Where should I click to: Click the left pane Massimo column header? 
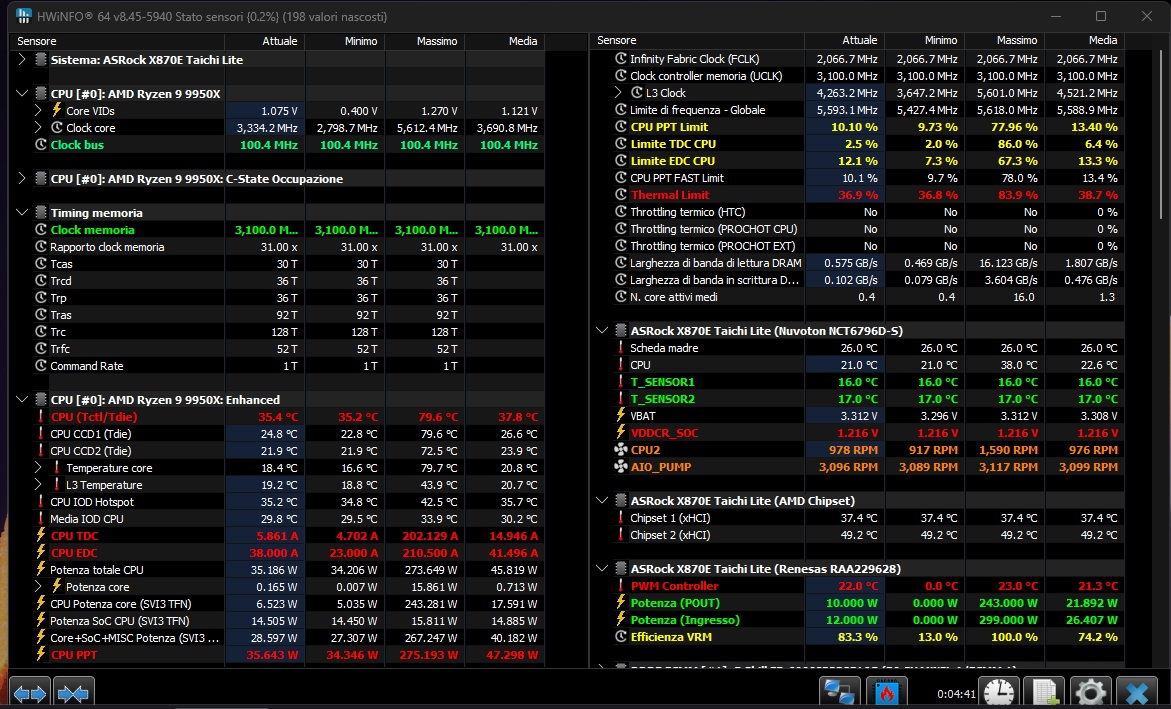pyautogui.click(x=424, y=41)
